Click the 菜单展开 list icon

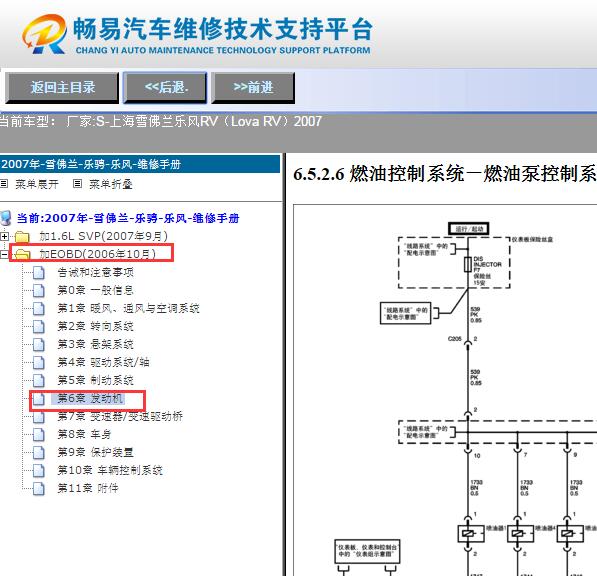pos(4,184)
